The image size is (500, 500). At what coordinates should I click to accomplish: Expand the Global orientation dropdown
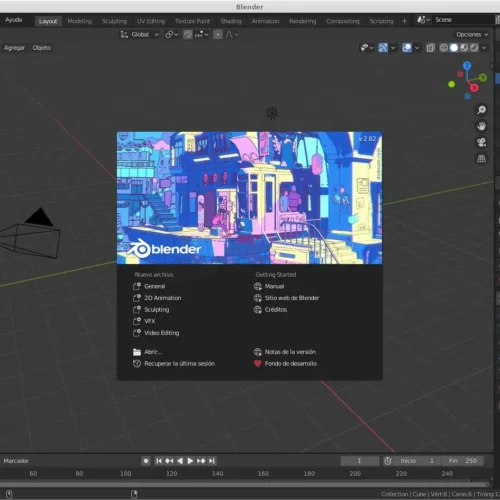[x=140, y=34]
